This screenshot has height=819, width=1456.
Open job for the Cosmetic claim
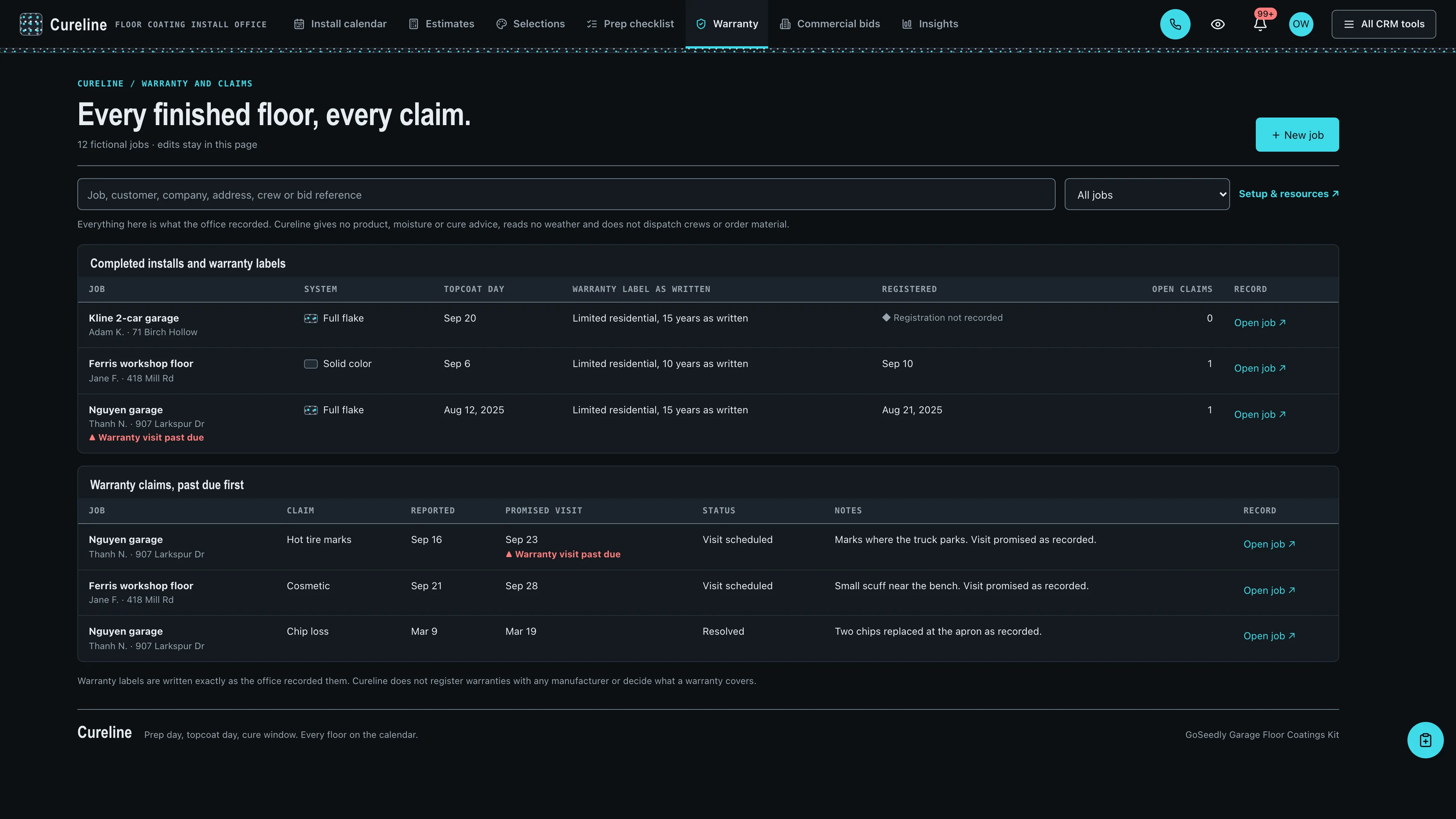pyautogui.click(x=1269, y=590)
